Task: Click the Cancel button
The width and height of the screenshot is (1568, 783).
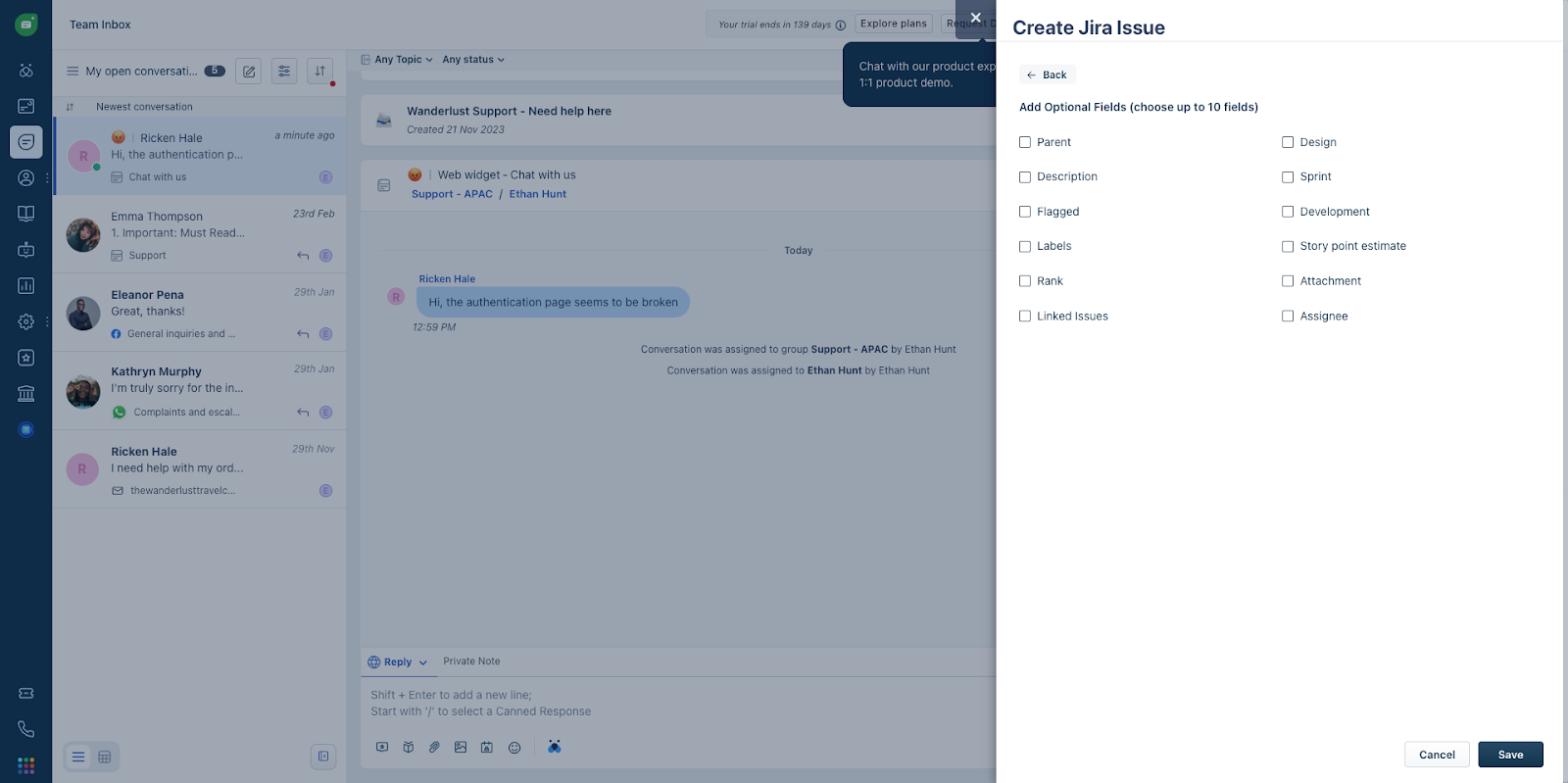Action: (1437, 755)
